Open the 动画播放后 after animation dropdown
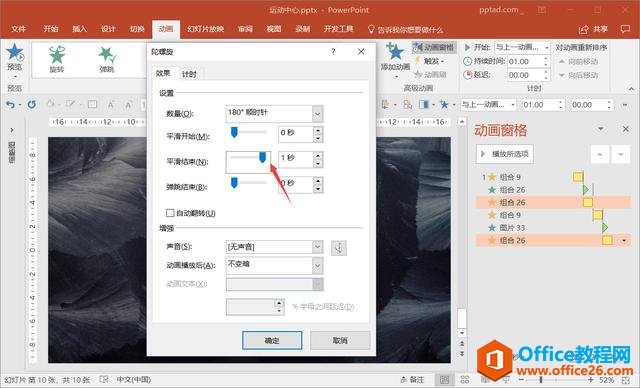640x388 pixels. pyautogui.click(x=318, y=266)
